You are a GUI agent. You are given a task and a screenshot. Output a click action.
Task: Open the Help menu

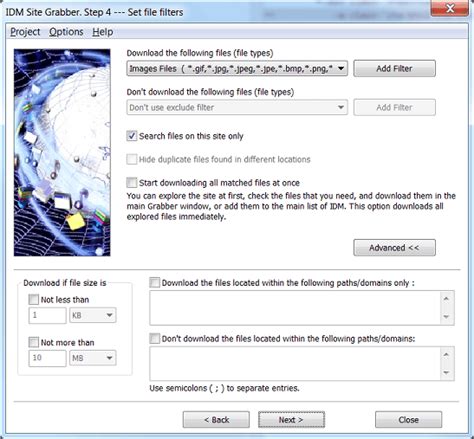pos(103,32)
